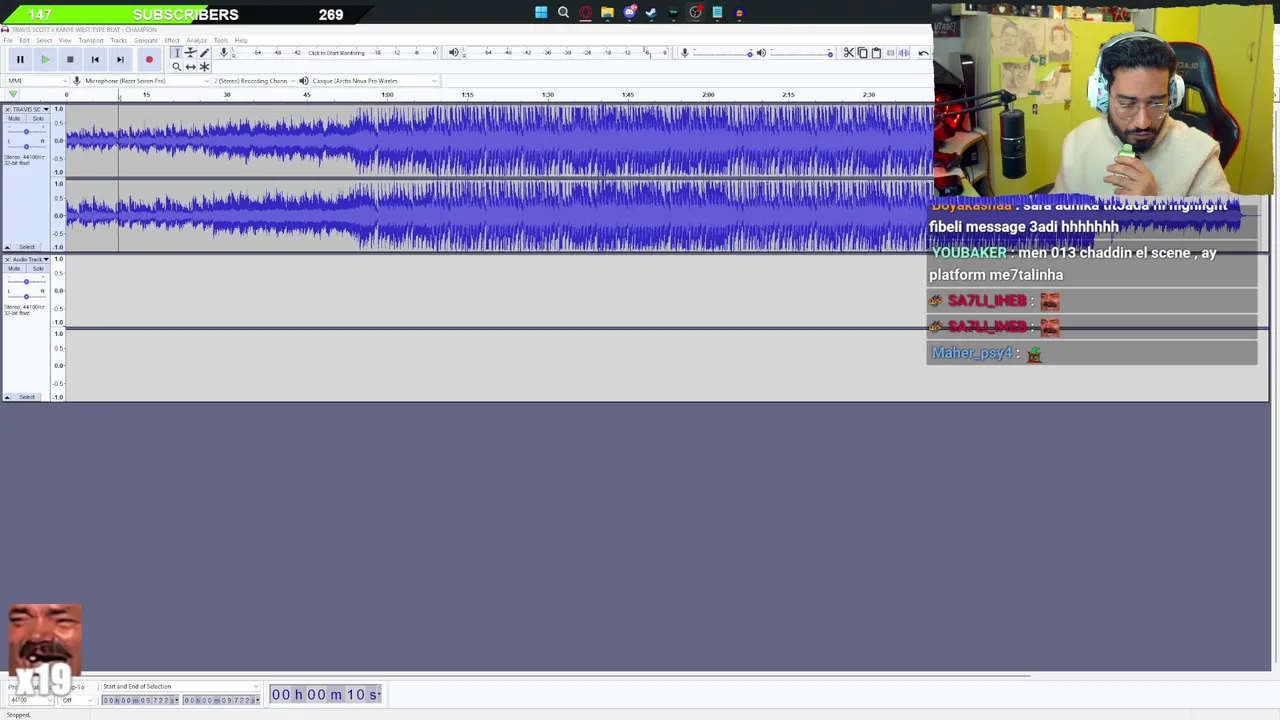
Task: Toggle Mute on the Audio Track
Action: click(14, 269)
